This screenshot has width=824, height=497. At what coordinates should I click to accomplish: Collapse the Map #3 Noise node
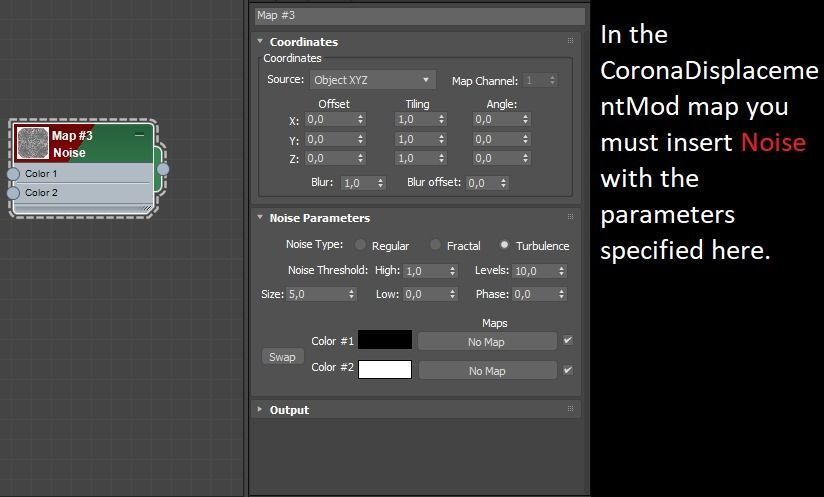point(139,135)
